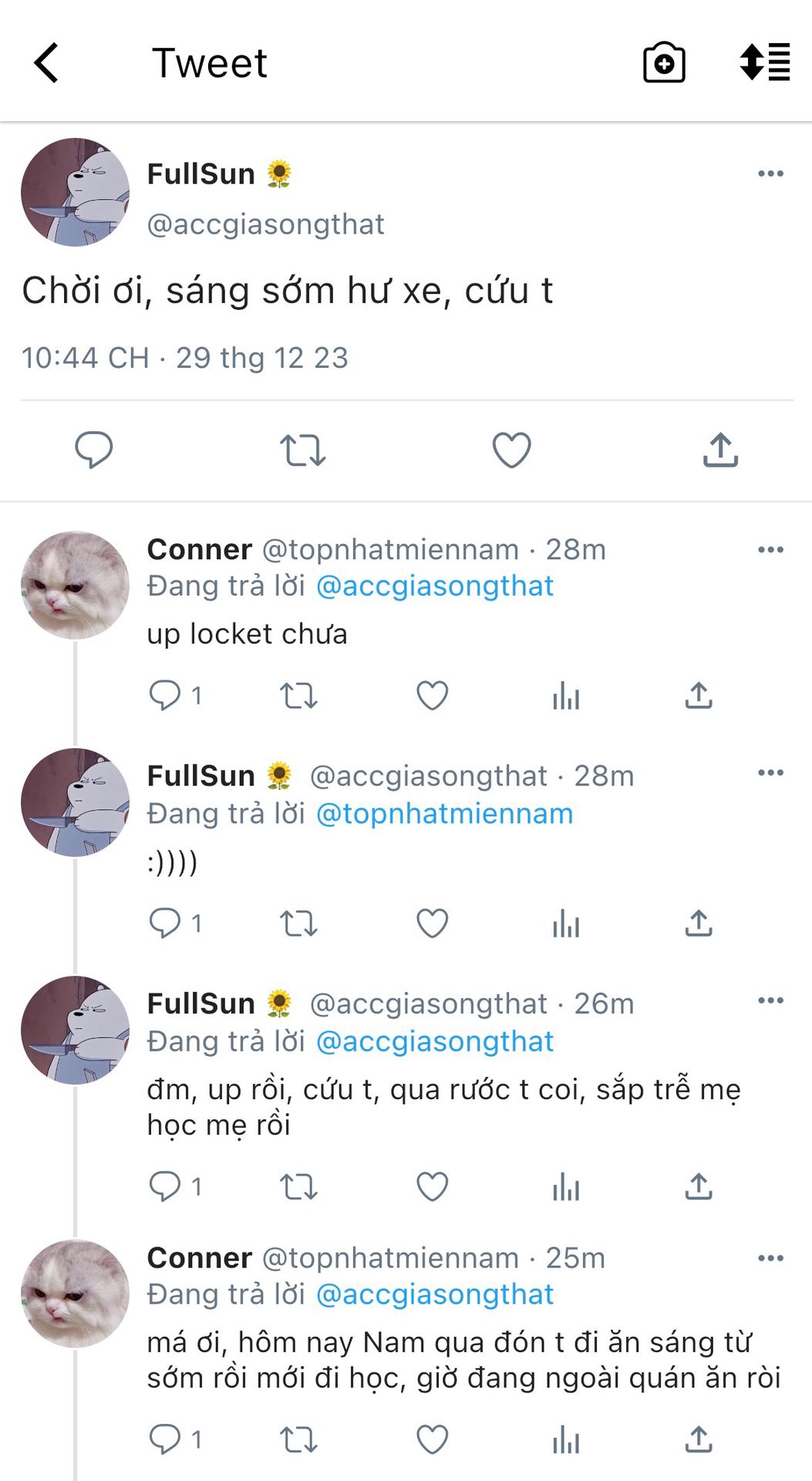Open more options on Conner's "má ơi" reply

[x=770, y=1258]
